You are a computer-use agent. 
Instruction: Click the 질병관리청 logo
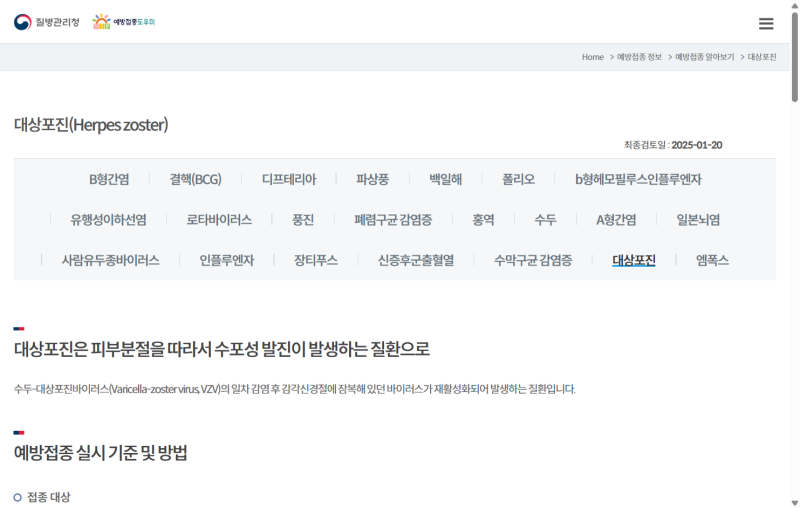coord(46,22)
